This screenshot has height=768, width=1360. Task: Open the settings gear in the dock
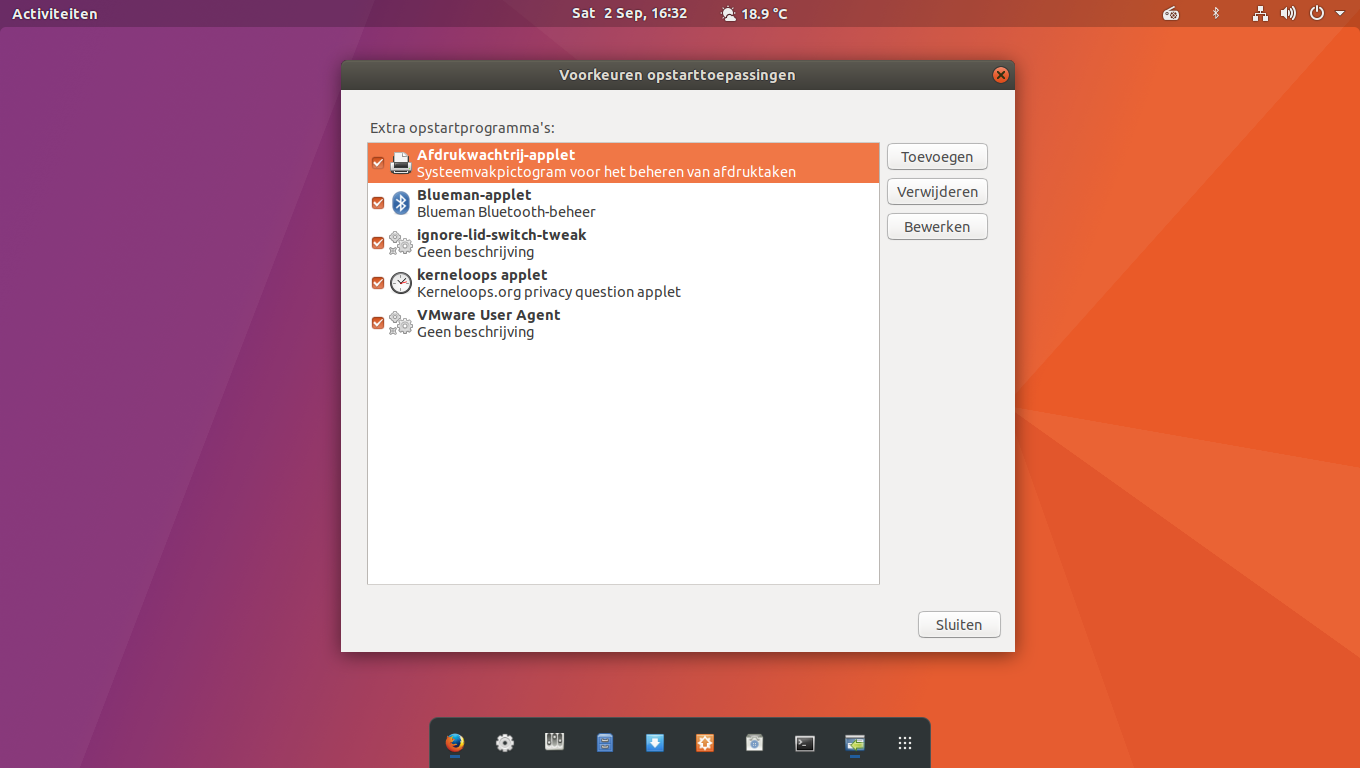[x=505, y=743]
